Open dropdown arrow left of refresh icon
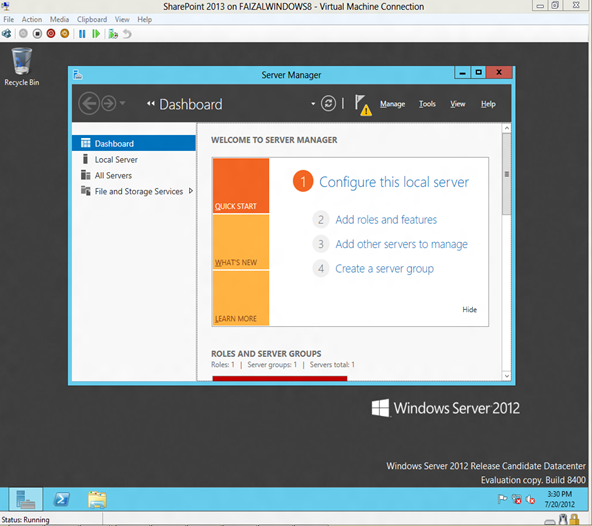This screenshot has width=592, height=526. coord(313,103)
